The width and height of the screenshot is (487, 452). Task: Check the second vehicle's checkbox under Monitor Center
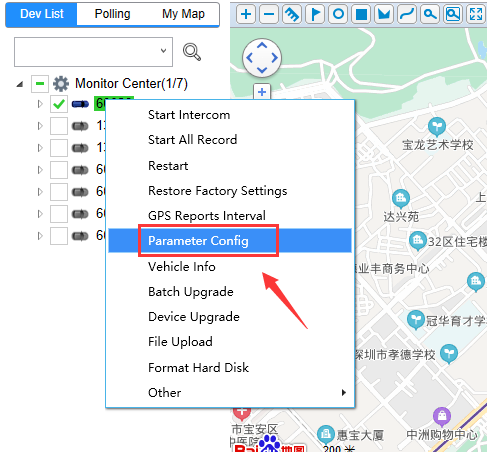[59, 126]
